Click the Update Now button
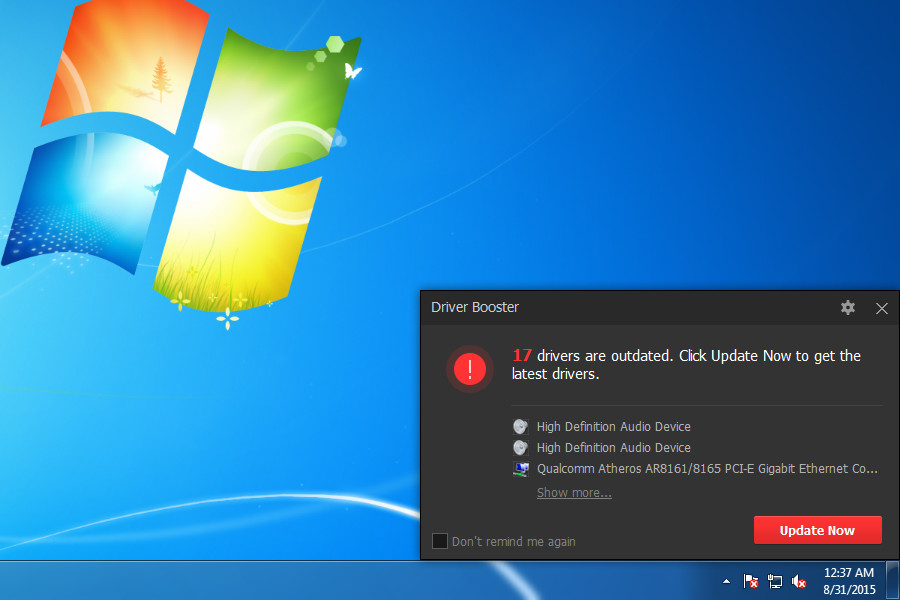This screenshot has width=900, height=600. pos(817,530)
